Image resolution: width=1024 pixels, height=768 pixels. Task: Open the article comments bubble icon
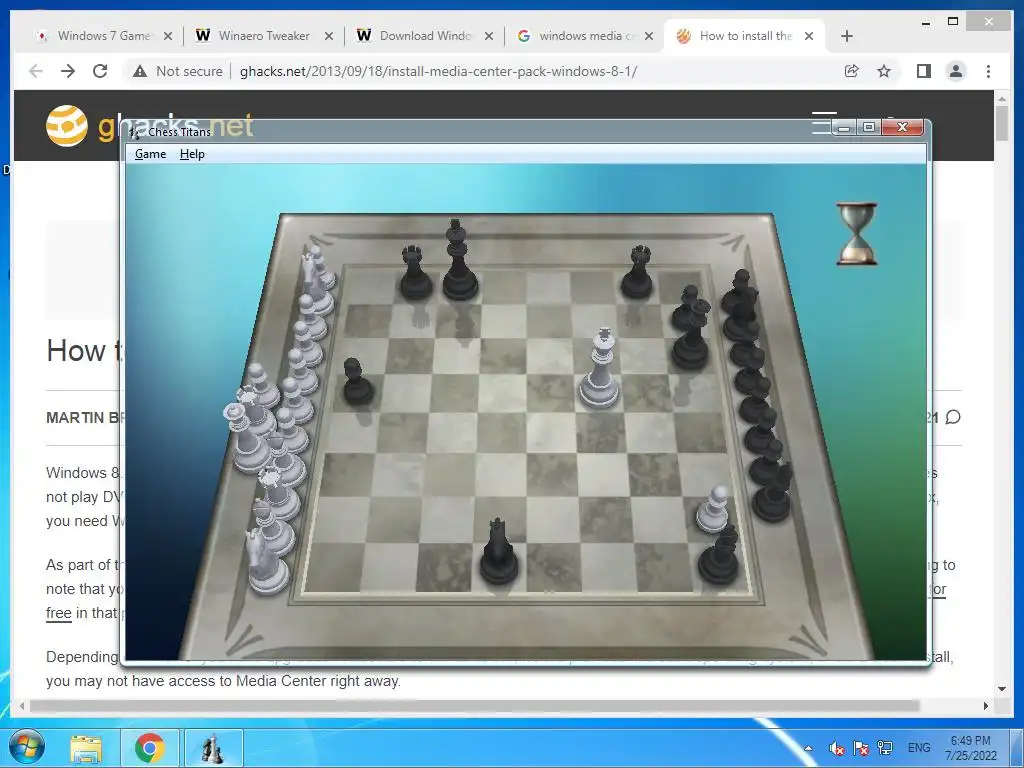point(953,417)
